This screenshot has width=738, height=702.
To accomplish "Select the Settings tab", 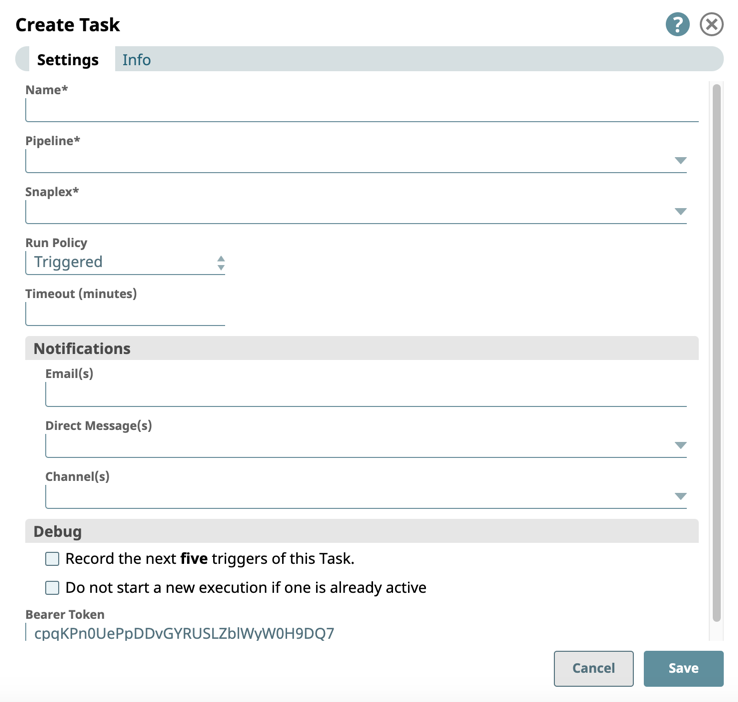I will coord(67,60).
